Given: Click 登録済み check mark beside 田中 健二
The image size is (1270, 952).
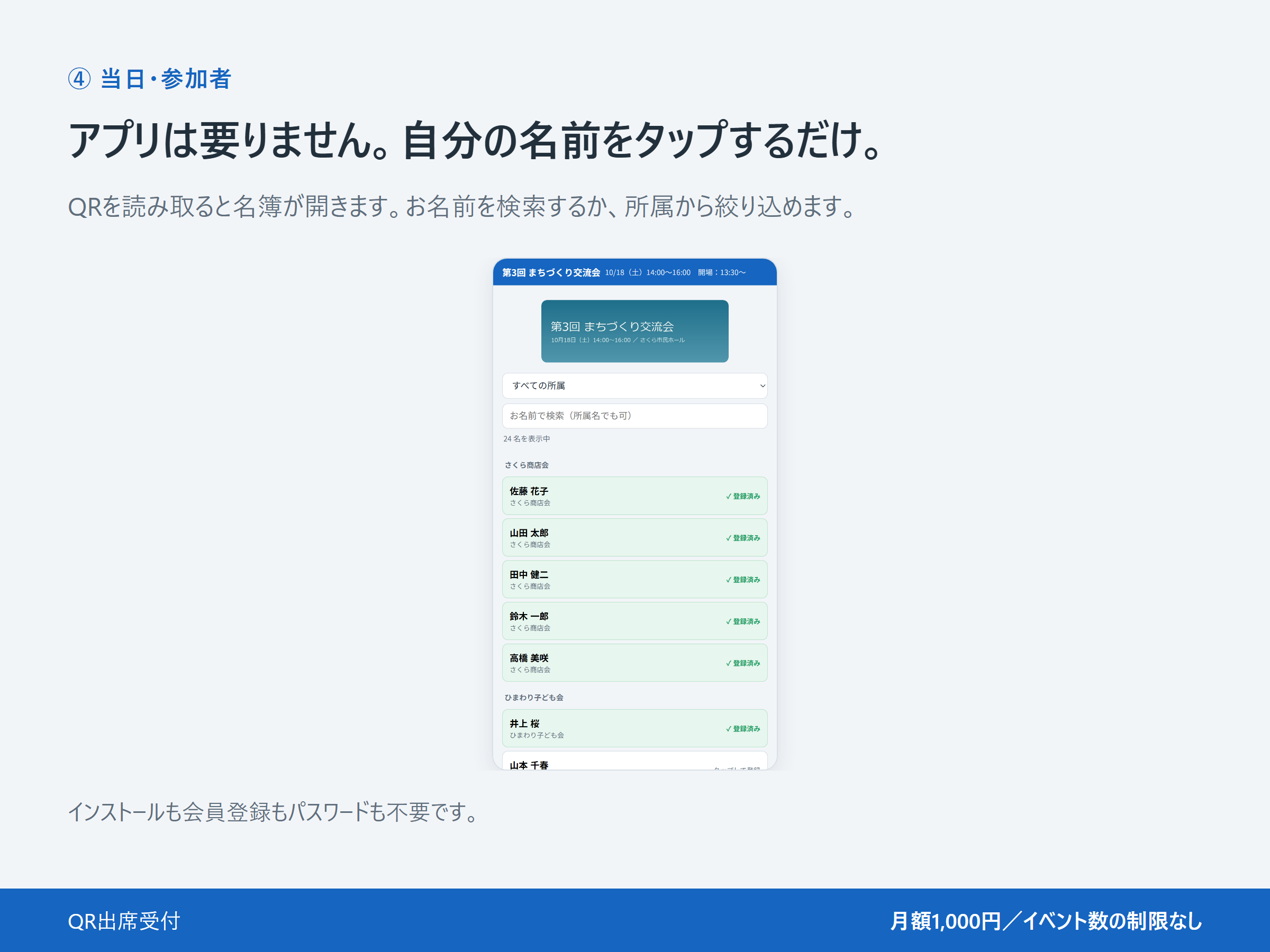Looking at the screenshot, I should [743, 580].
